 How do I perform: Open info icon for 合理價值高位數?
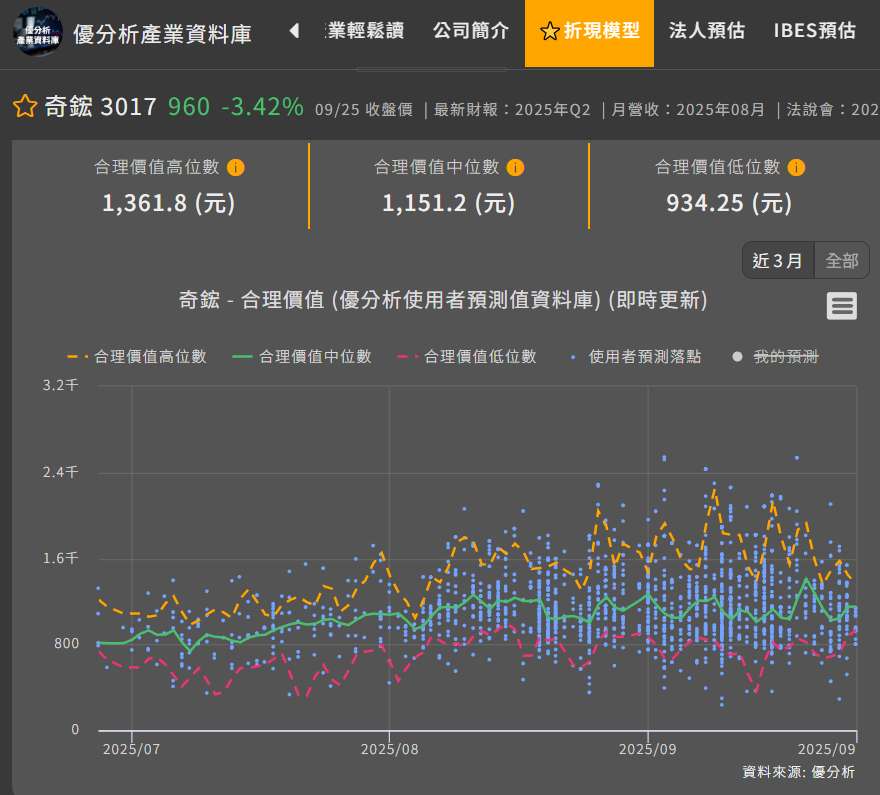(236, 168)
